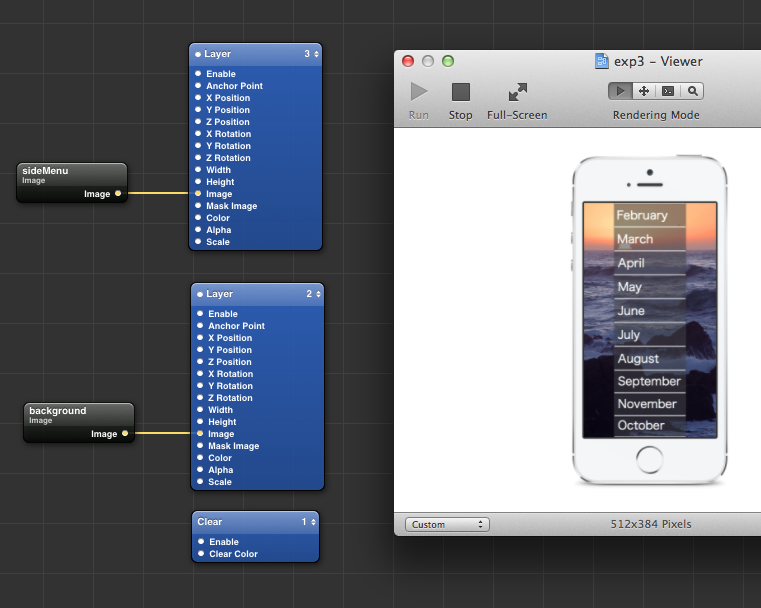Click the exp3 document icon in title
The width and height of the screenshot is (761, 608).
pos(601,61)
